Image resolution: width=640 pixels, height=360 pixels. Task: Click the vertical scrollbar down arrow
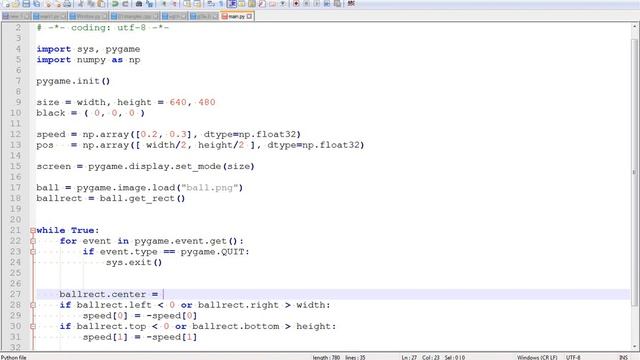pos(634,346)
